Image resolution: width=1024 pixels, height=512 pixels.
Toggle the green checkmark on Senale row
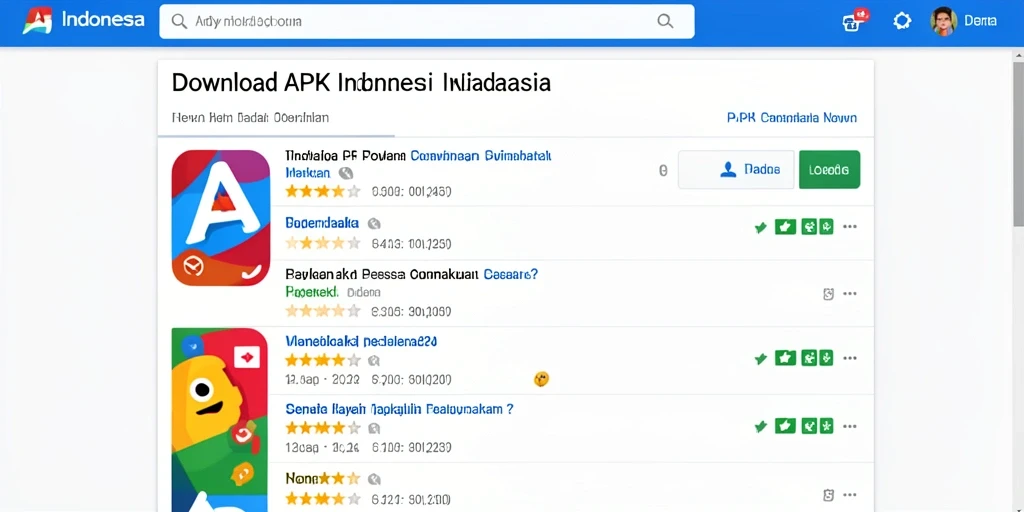(760, 426)
